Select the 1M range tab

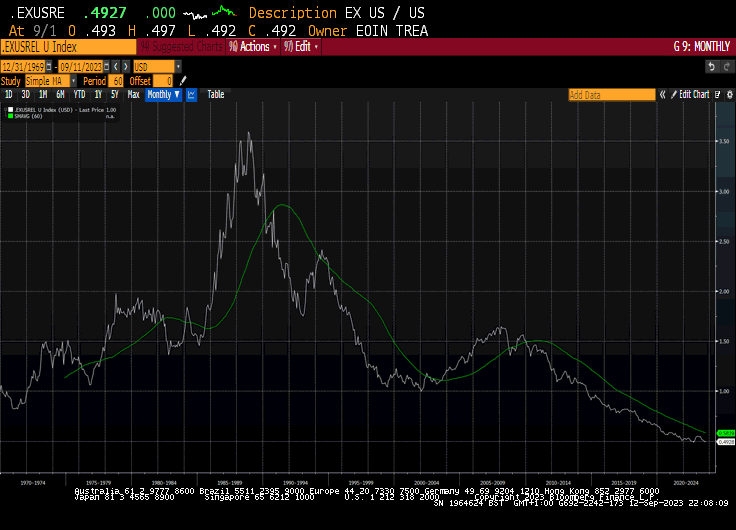[43, 95]
